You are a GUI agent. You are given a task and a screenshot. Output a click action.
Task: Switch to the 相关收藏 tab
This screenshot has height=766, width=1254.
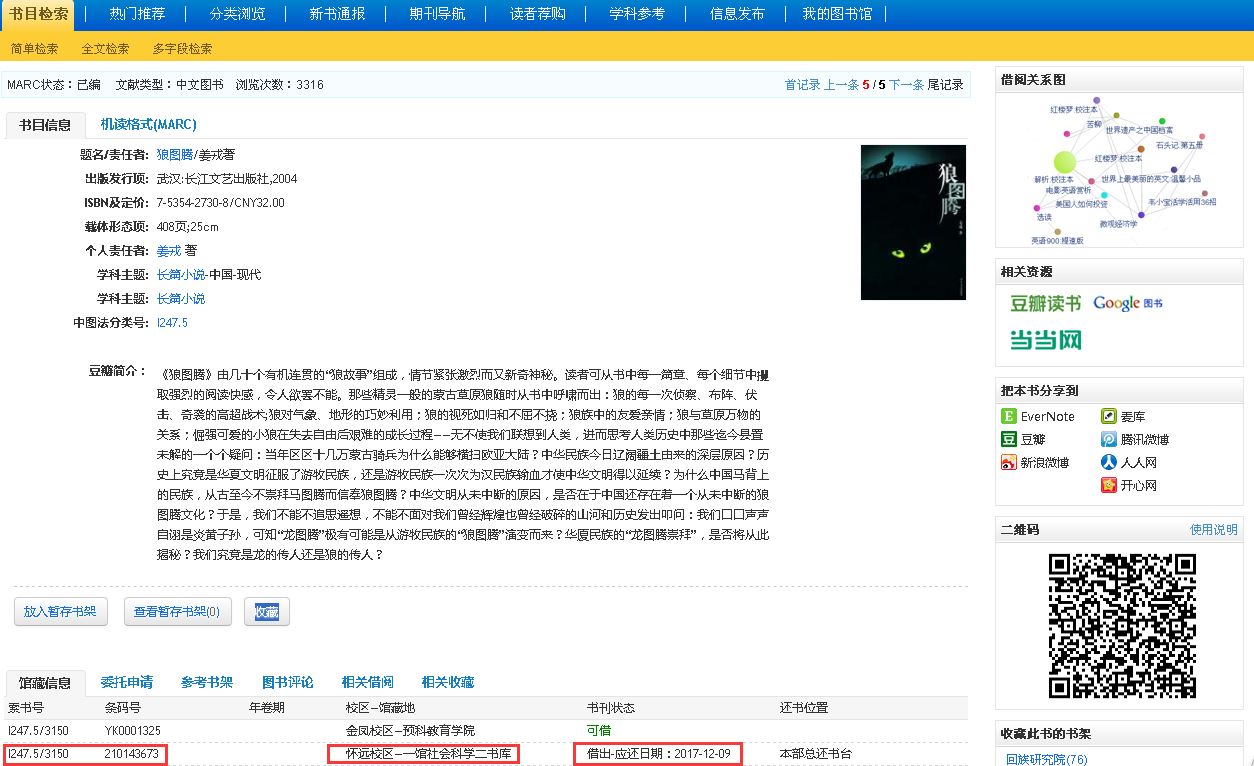coord(447,682)
